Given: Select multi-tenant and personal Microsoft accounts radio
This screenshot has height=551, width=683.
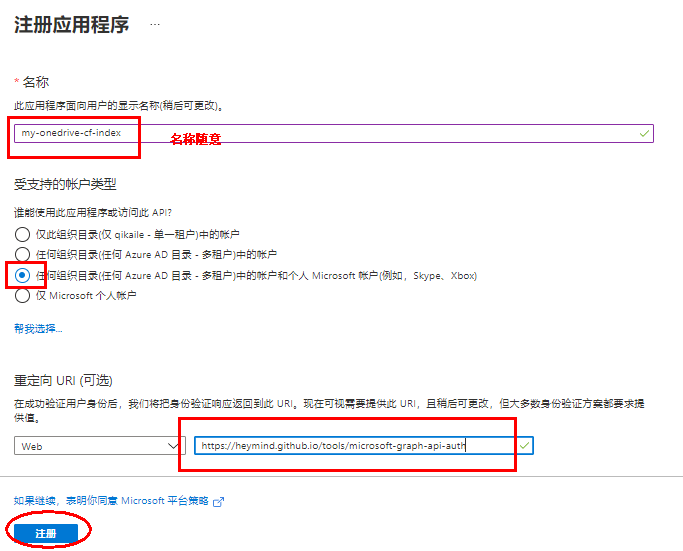Looking at the screenshot, I should pos(23,275).
